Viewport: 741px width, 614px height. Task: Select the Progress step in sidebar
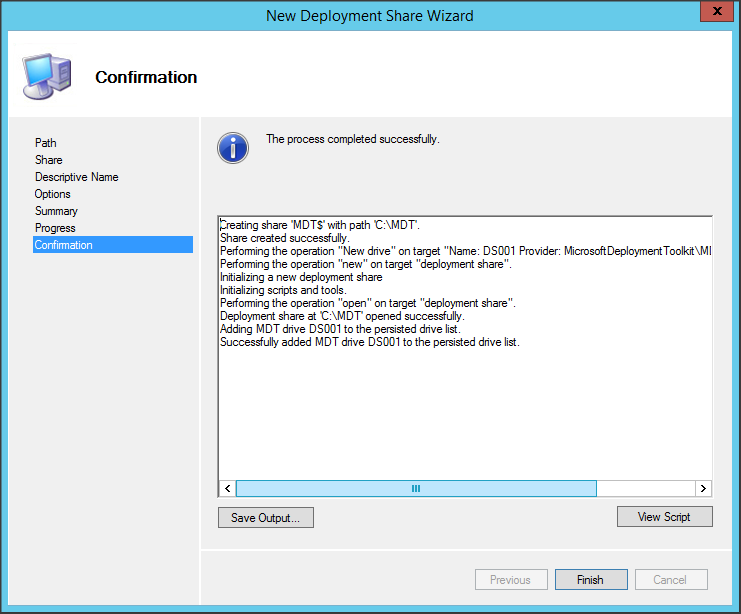coord(55,228)
